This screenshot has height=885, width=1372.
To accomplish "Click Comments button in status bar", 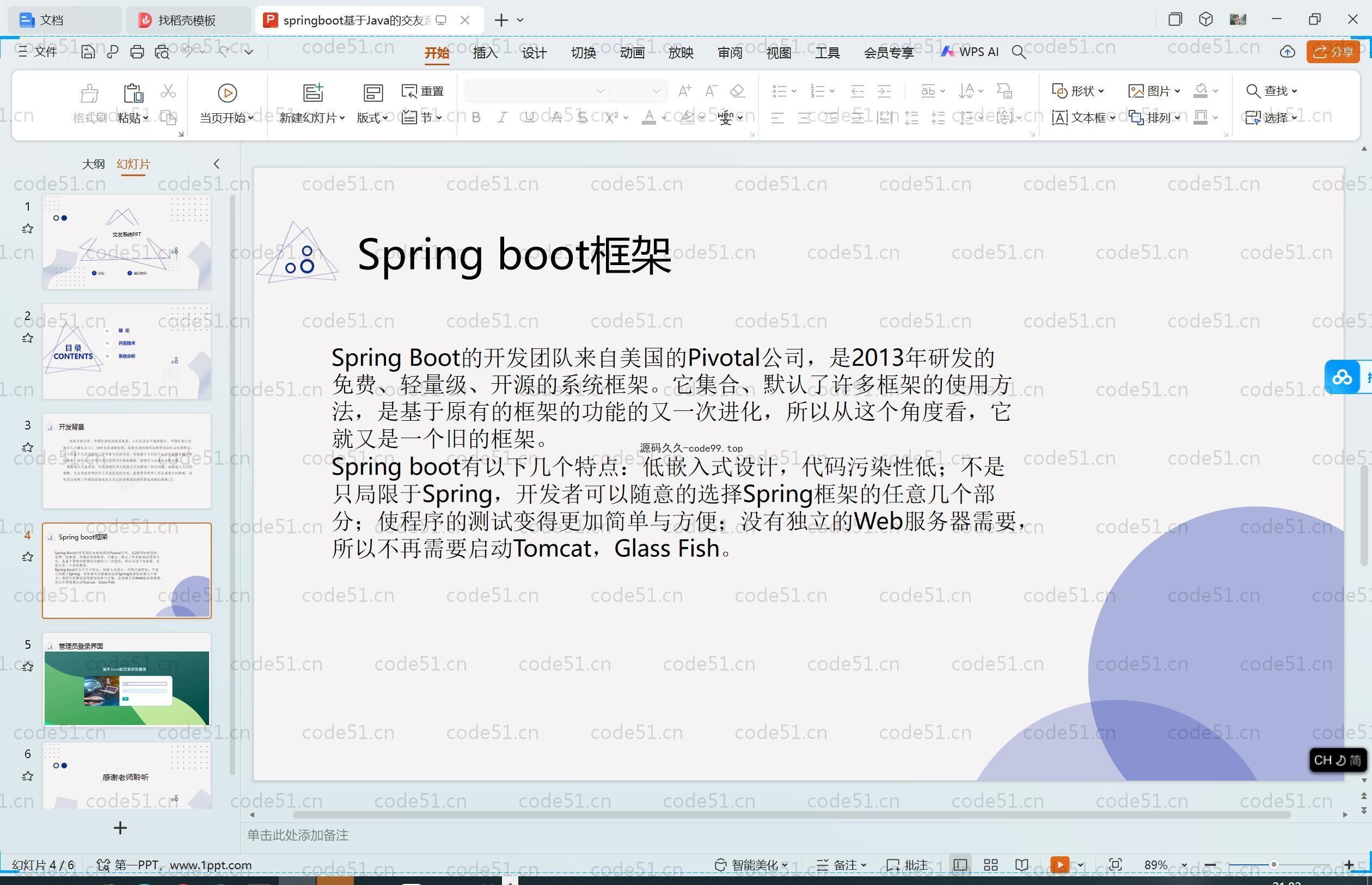I will click(907, 865).
